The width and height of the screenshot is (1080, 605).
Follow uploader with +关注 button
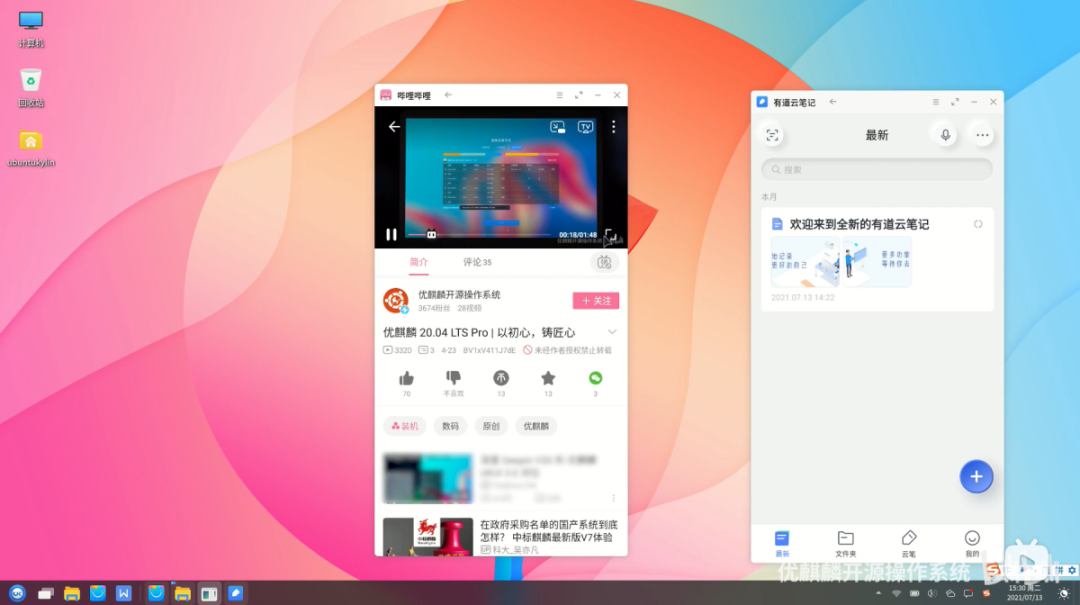tap(596, 300)
